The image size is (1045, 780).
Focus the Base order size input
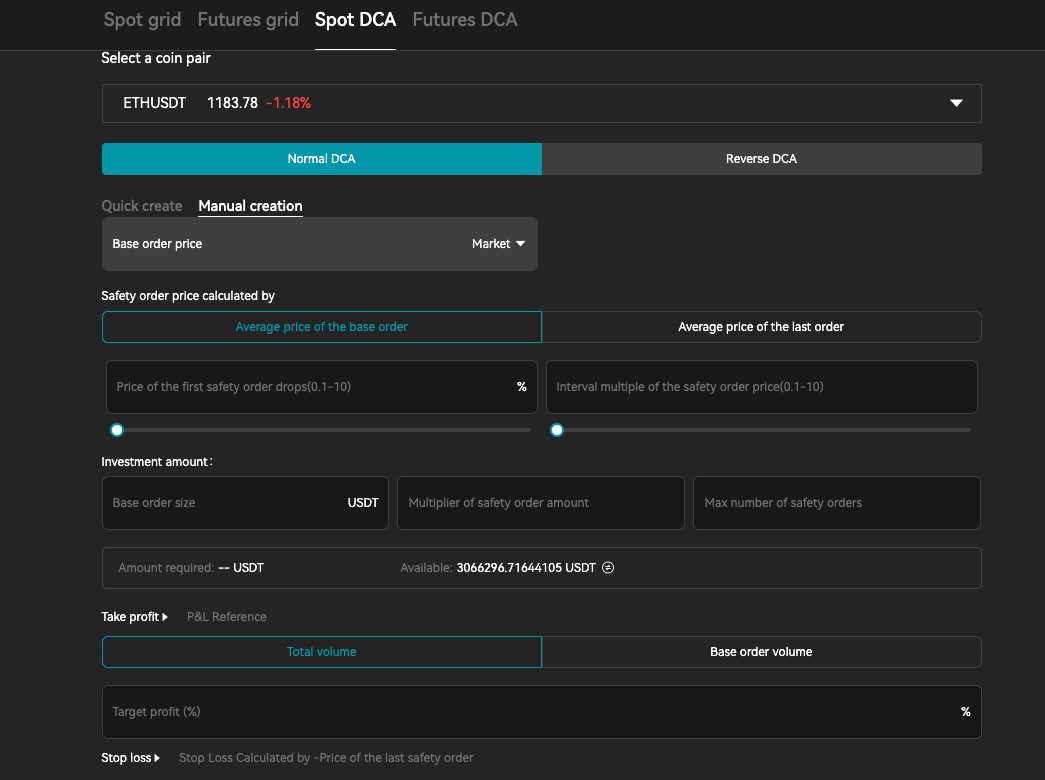tap(225, 503)
